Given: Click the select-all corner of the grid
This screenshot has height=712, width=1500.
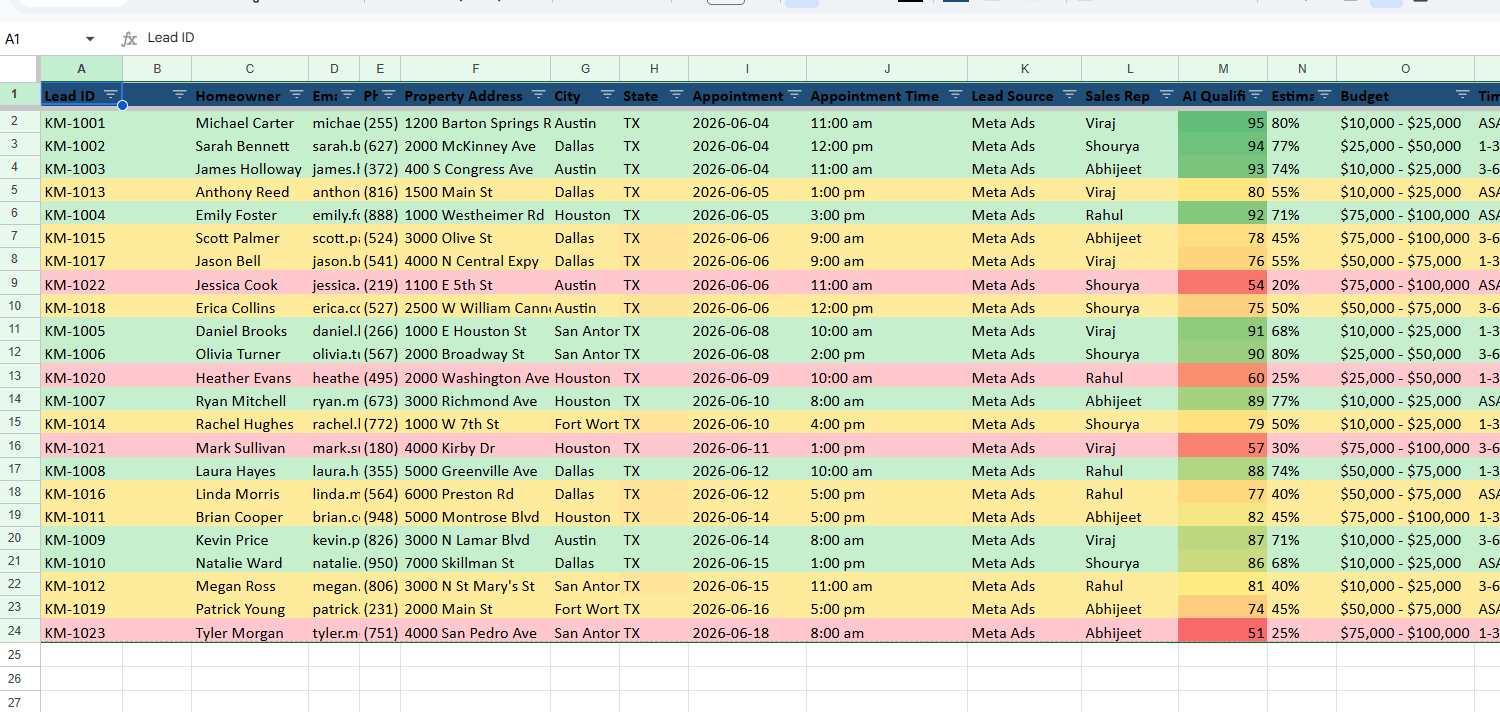Looking at the screenshot, I should coord(20,68).
